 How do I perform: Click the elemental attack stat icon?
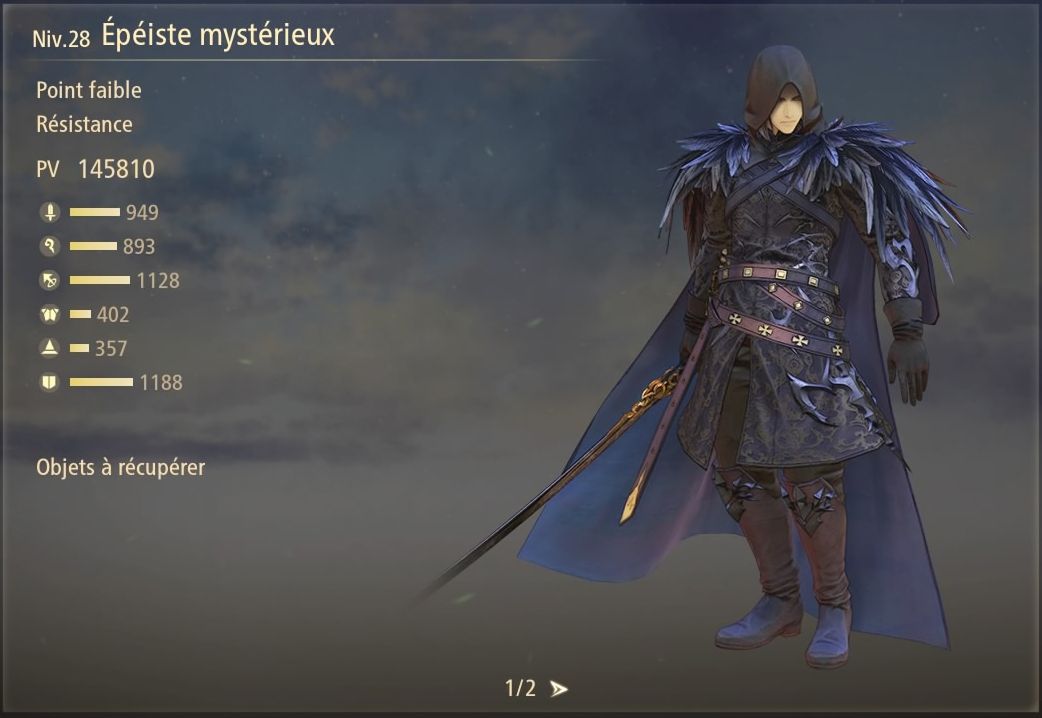(x=49, y=246)
